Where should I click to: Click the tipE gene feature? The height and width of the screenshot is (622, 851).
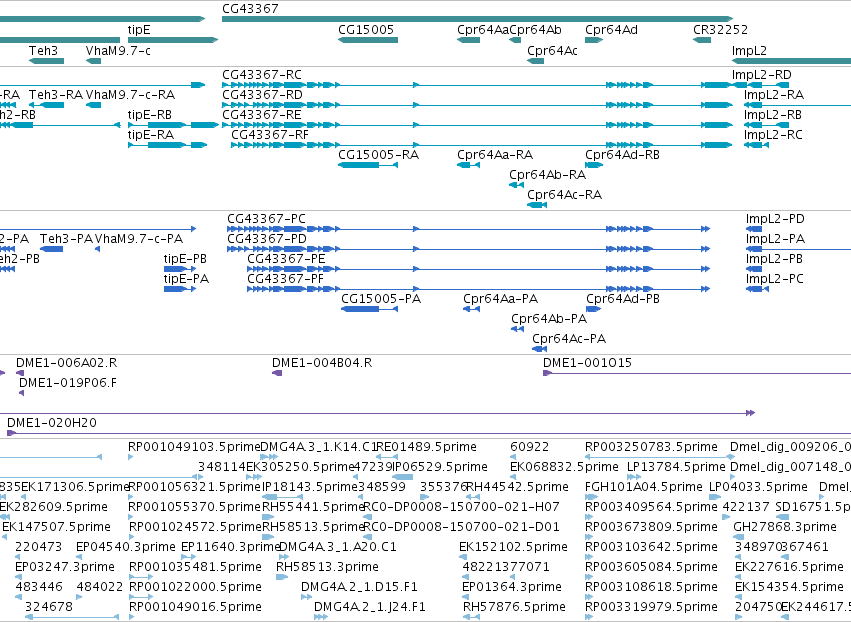click(x=173, y=40)
